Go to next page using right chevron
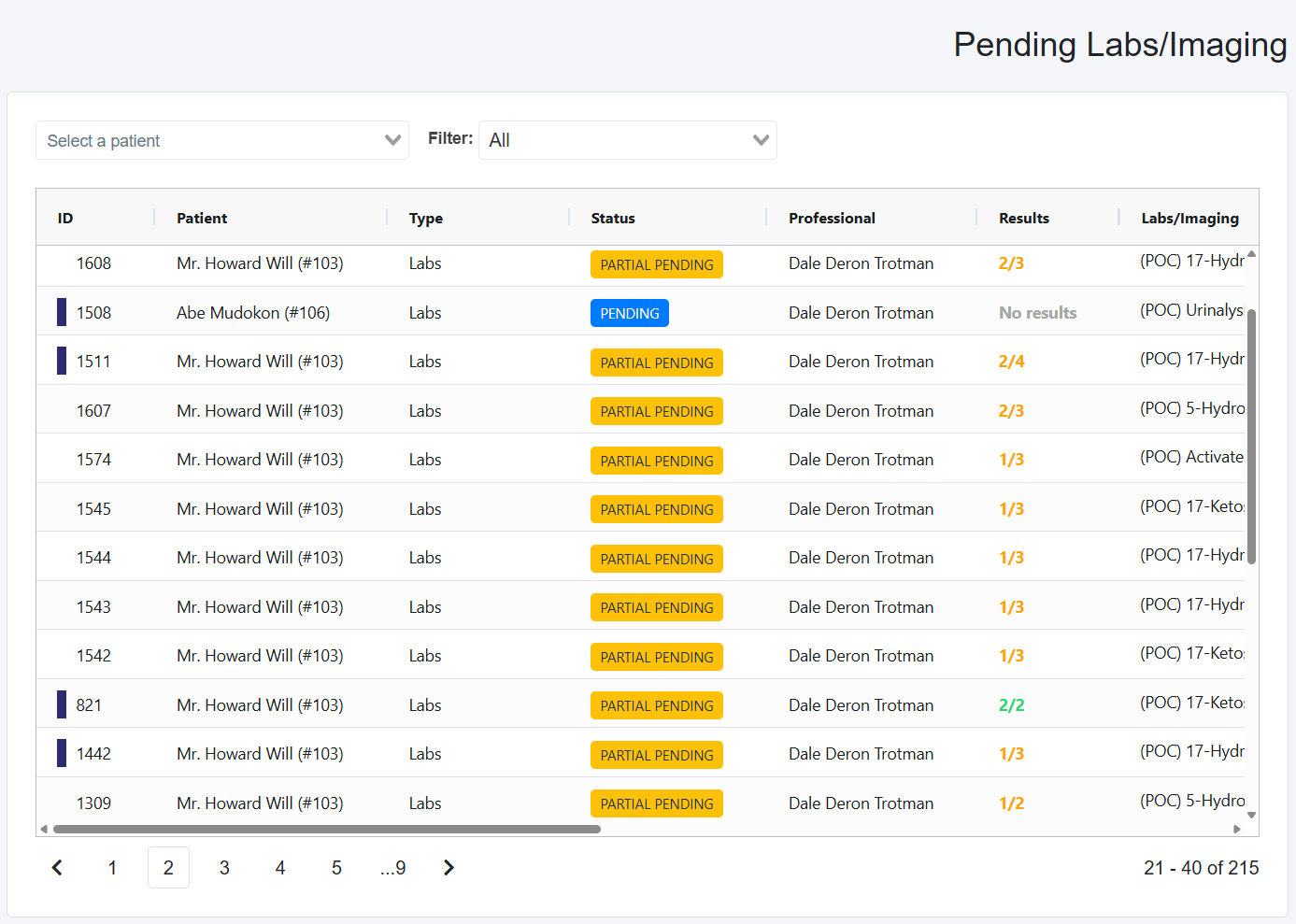 pos(449,868)
